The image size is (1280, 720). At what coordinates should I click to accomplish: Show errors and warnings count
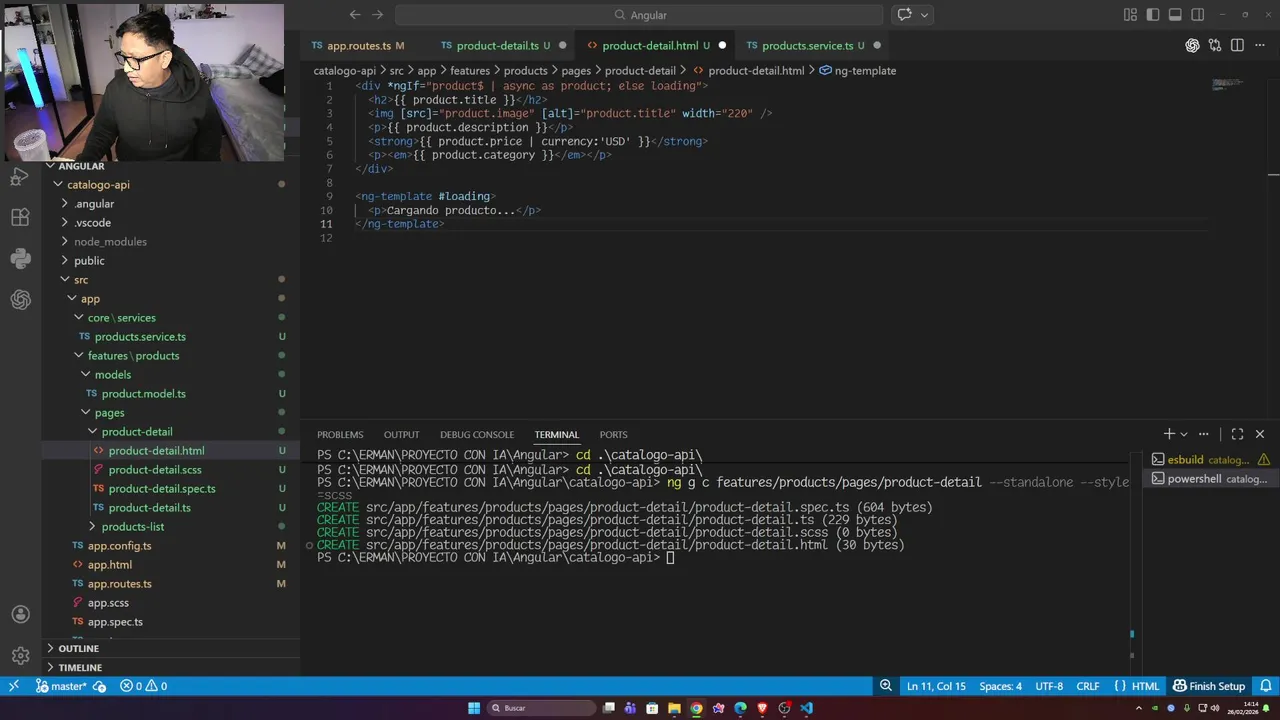143,686
